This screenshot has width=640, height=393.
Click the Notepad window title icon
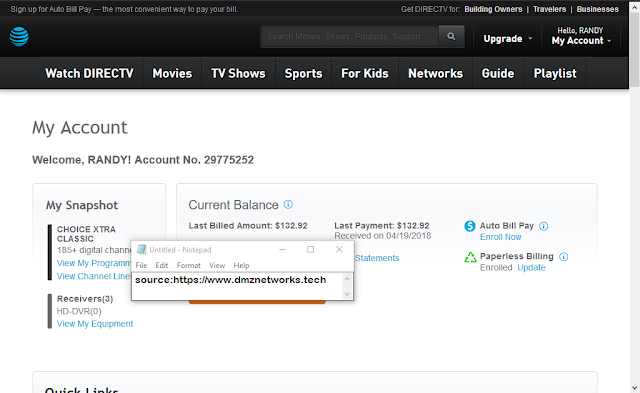tap(142, 249)
